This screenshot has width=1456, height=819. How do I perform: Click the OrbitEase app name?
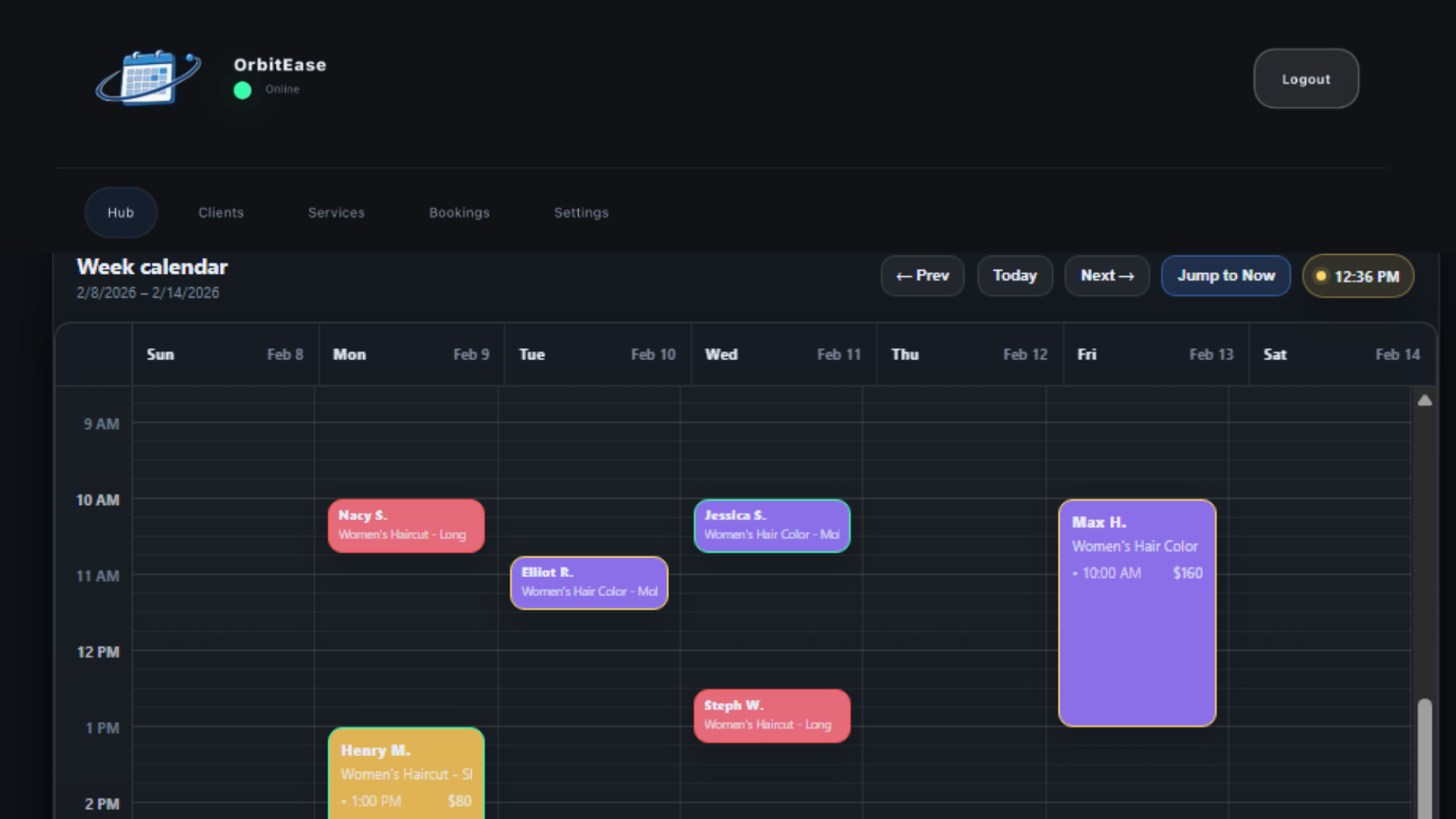pyautogui.click(x=280, y=65)
